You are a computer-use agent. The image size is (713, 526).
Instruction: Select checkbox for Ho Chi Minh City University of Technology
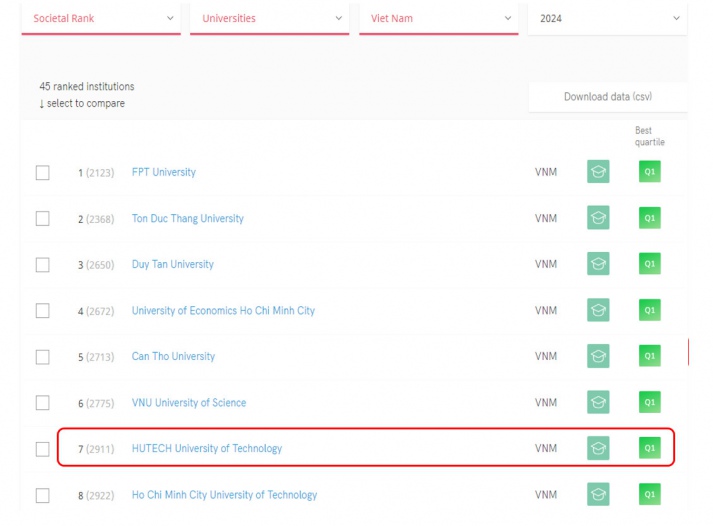pos(43,495)
